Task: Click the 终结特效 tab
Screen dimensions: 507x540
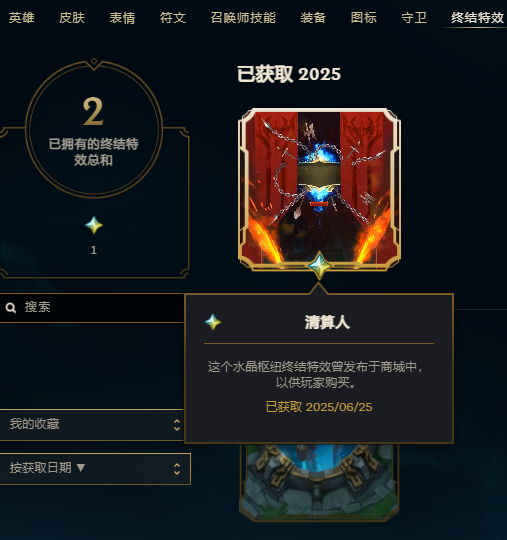Action: 477,18
